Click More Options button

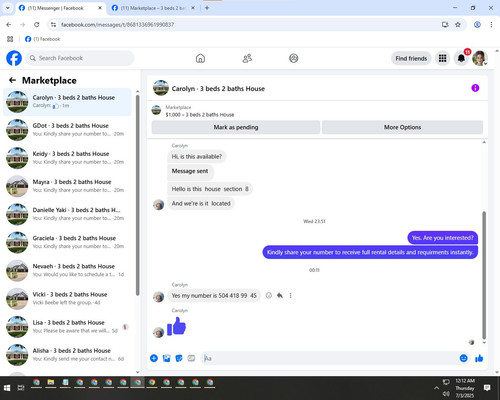coord(402,127)
